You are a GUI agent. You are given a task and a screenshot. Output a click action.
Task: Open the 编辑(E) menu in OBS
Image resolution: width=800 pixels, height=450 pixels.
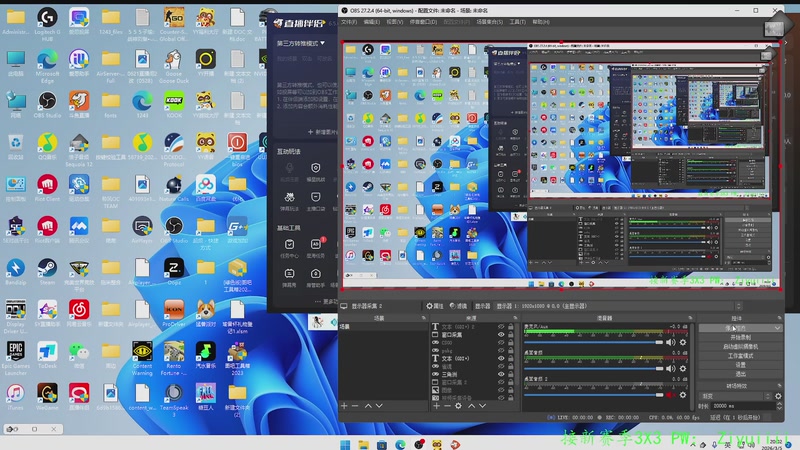point(372,22)
